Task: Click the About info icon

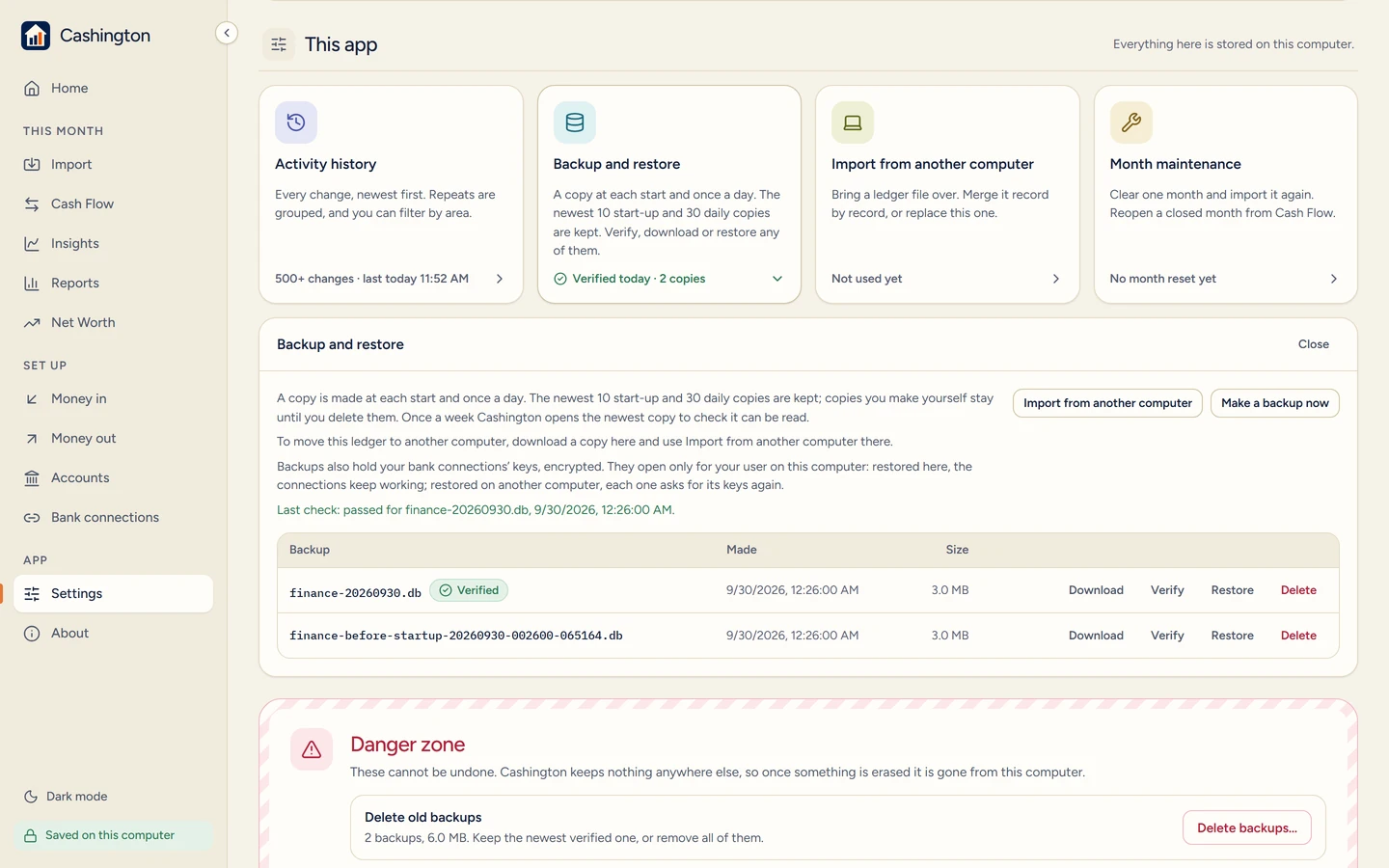Action: tap(32, 634)
